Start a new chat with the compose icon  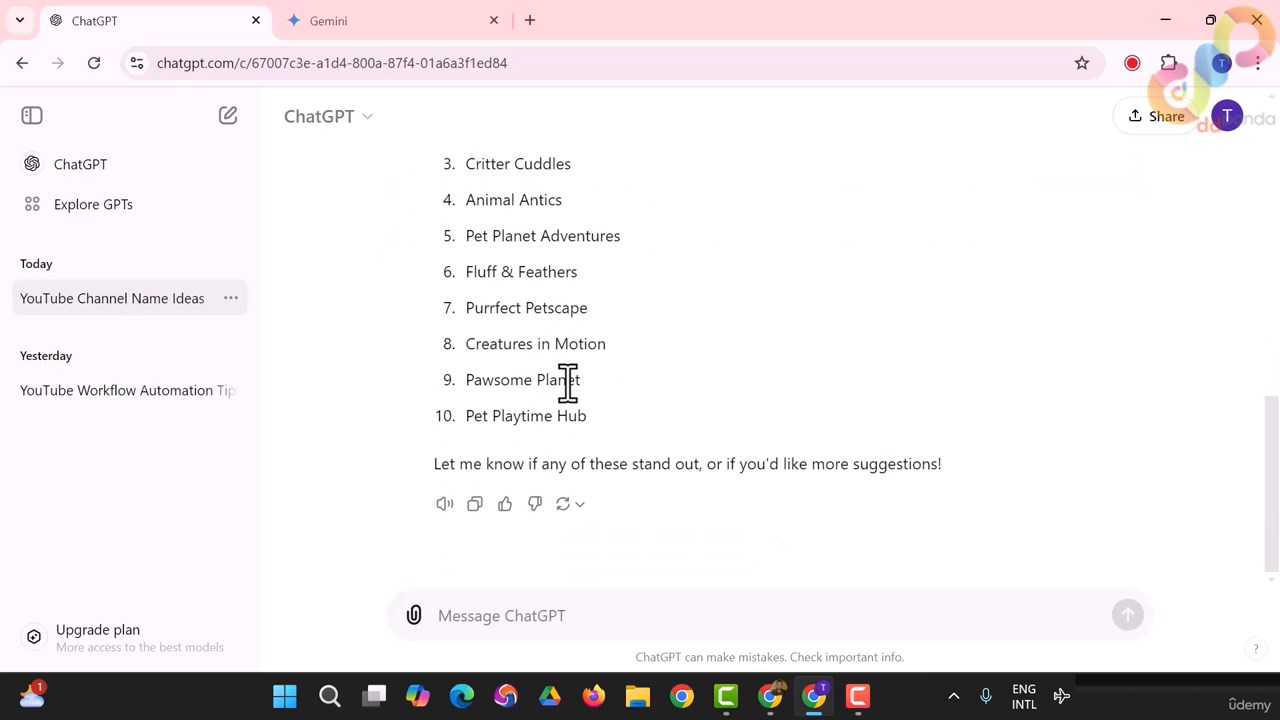(228, 116)
